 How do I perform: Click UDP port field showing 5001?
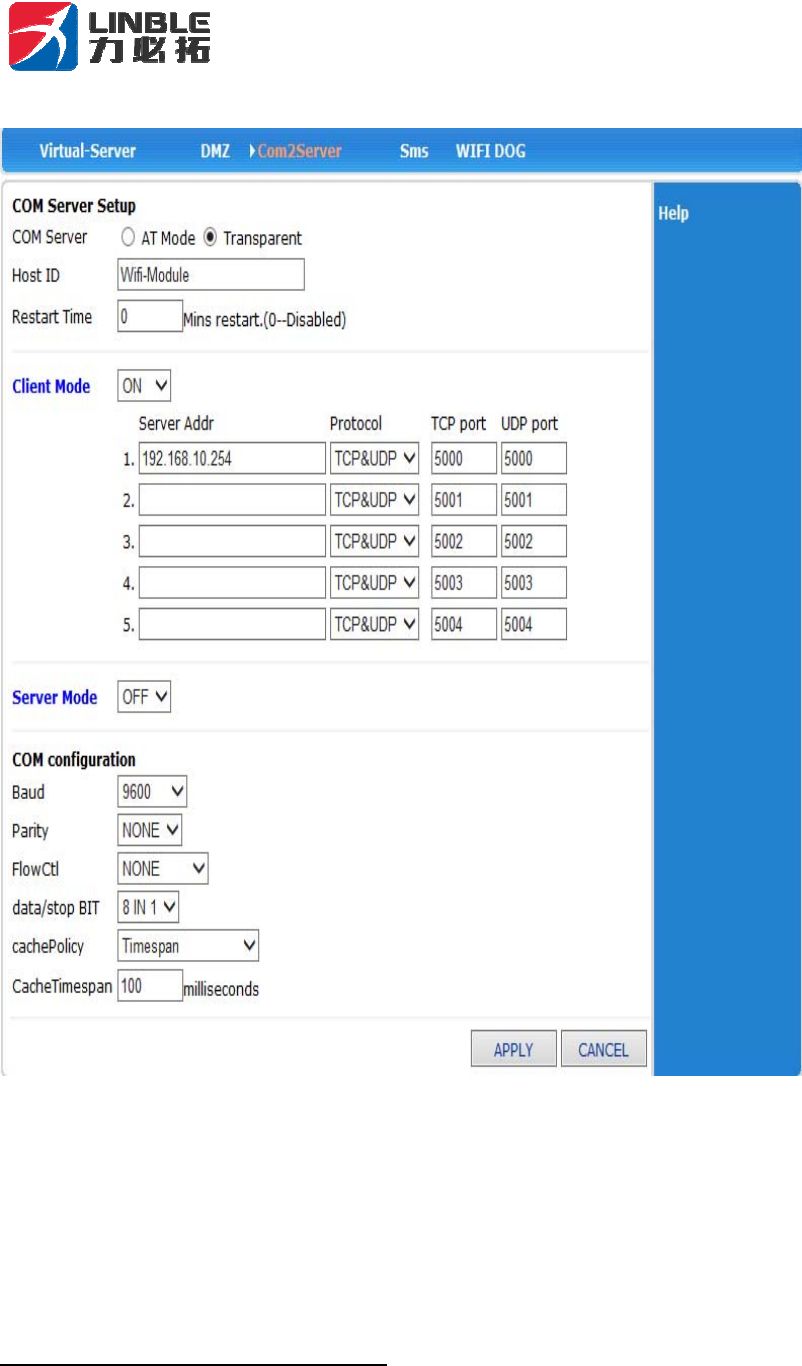[534, 499]
